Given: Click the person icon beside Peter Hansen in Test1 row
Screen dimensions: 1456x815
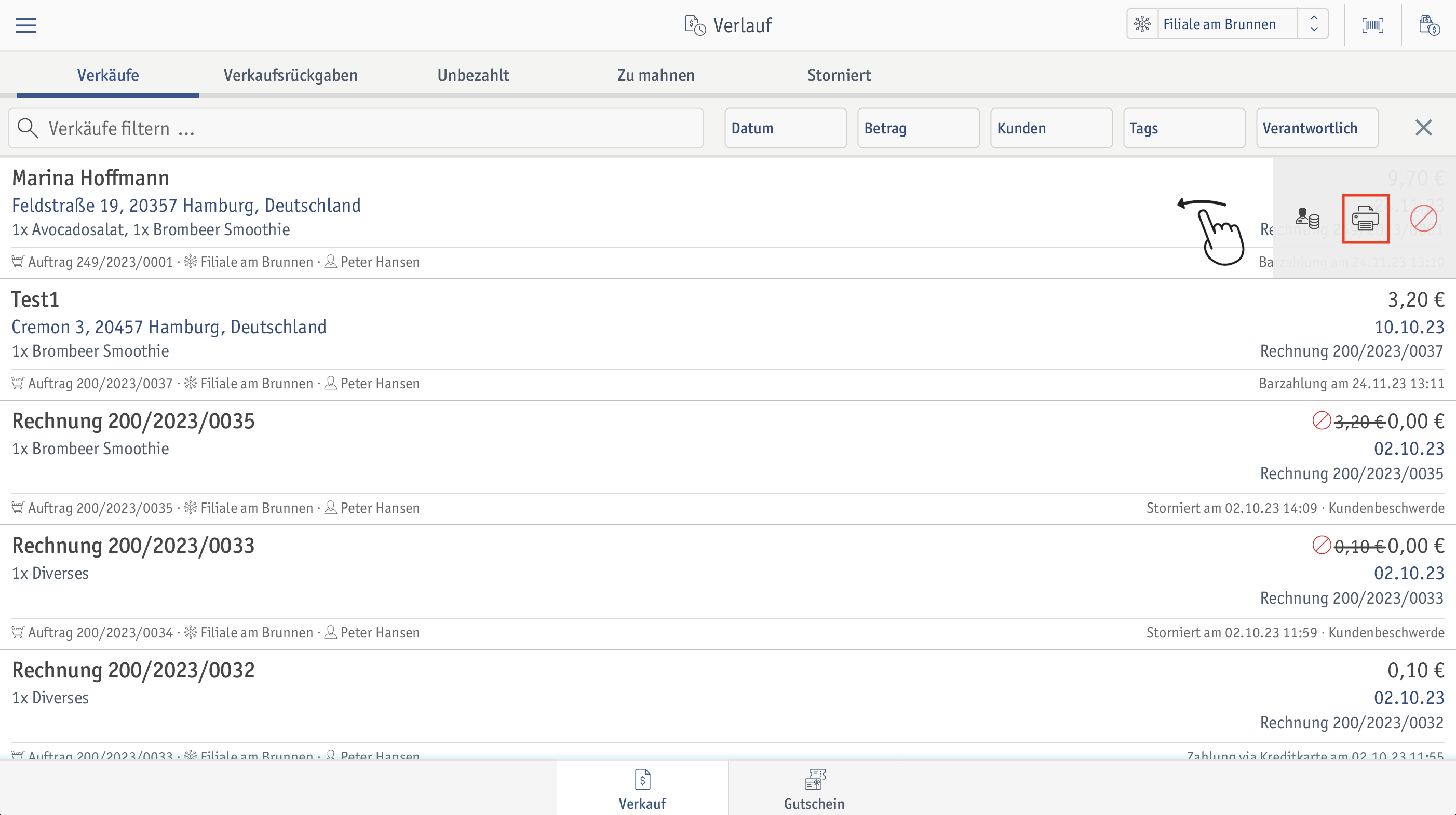Looking at the screenshot, I should (x=331, y=383).
